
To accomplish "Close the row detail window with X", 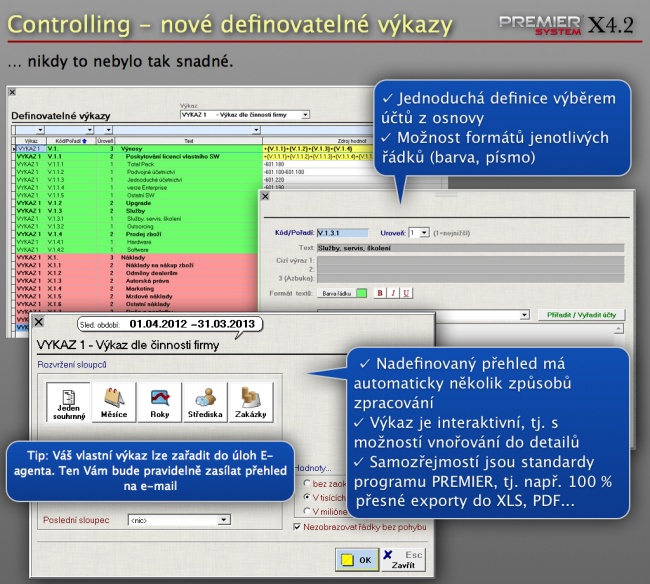I will point(265,196).
